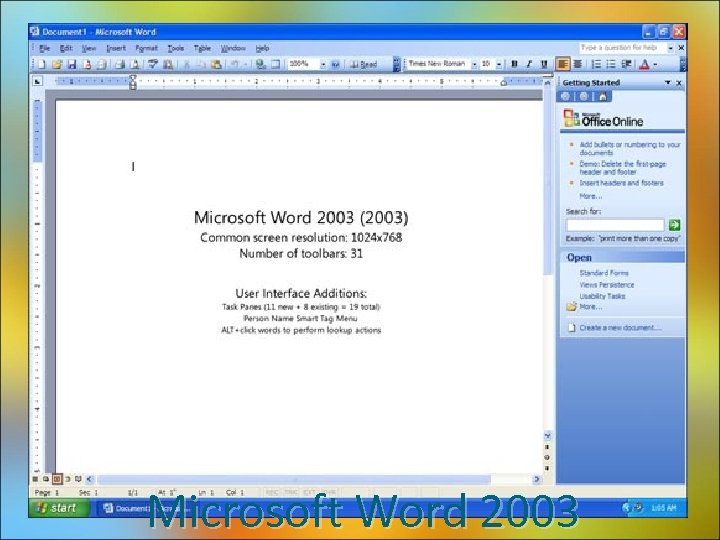
Task: Open the help question box dropdown arrow
Action: 670,48
